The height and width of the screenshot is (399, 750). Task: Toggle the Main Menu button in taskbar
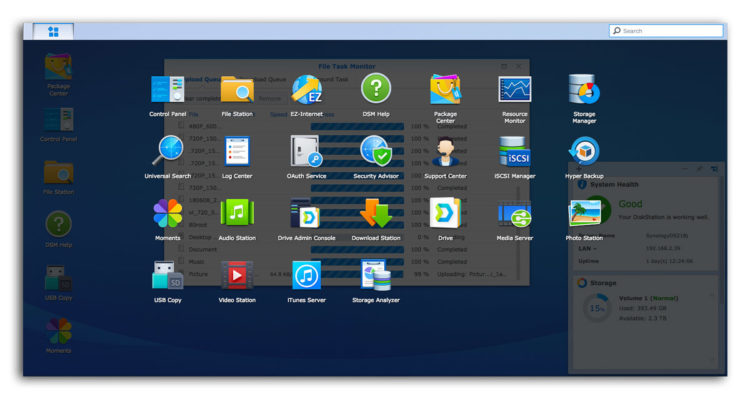click(53, 32)
